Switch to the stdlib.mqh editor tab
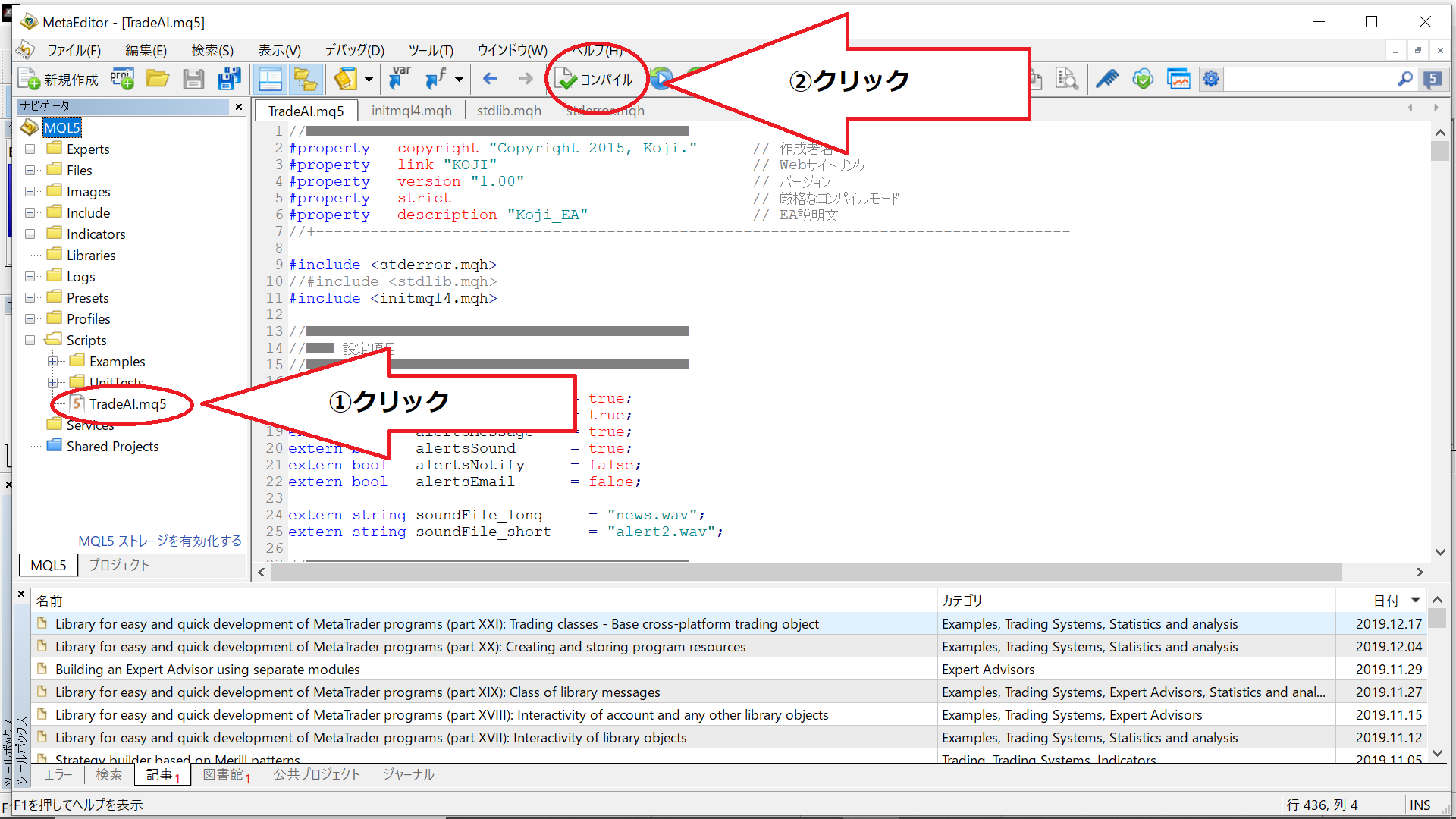1456x819 pixels. [509, 111]
